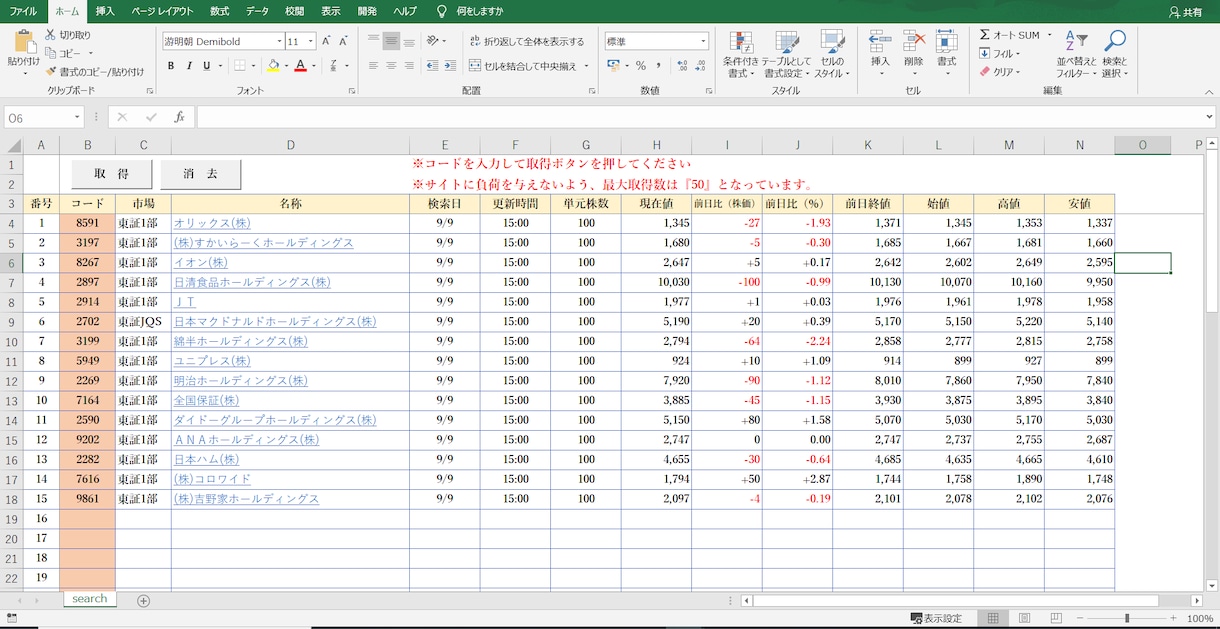Viewport: 1220px width, 629px height.
Task: Open the Name Box dropdown arrow
Action: (x=77, y=117)
